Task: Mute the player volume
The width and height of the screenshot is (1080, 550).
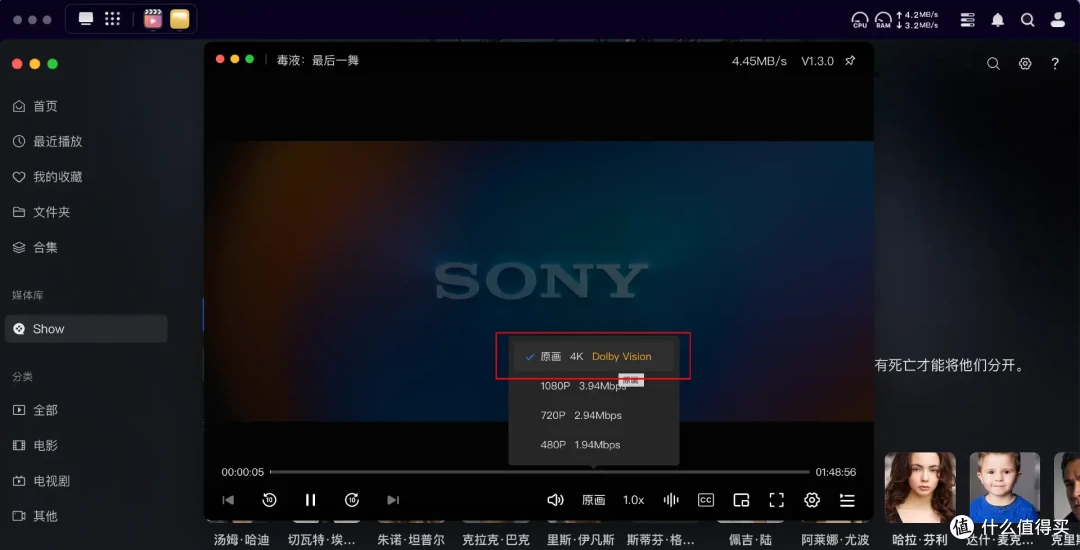Action: [x=555, y=500]
